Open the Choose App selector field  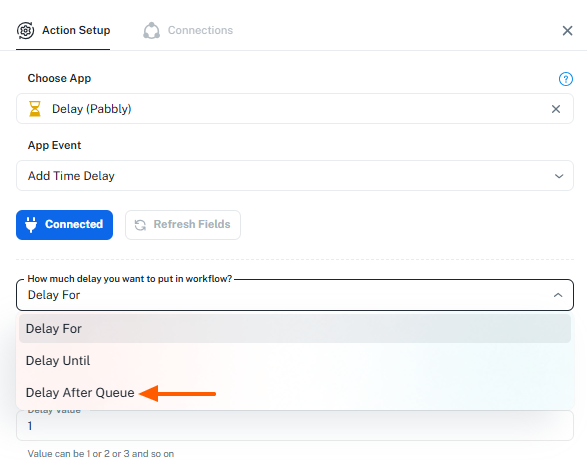[295, 109]
